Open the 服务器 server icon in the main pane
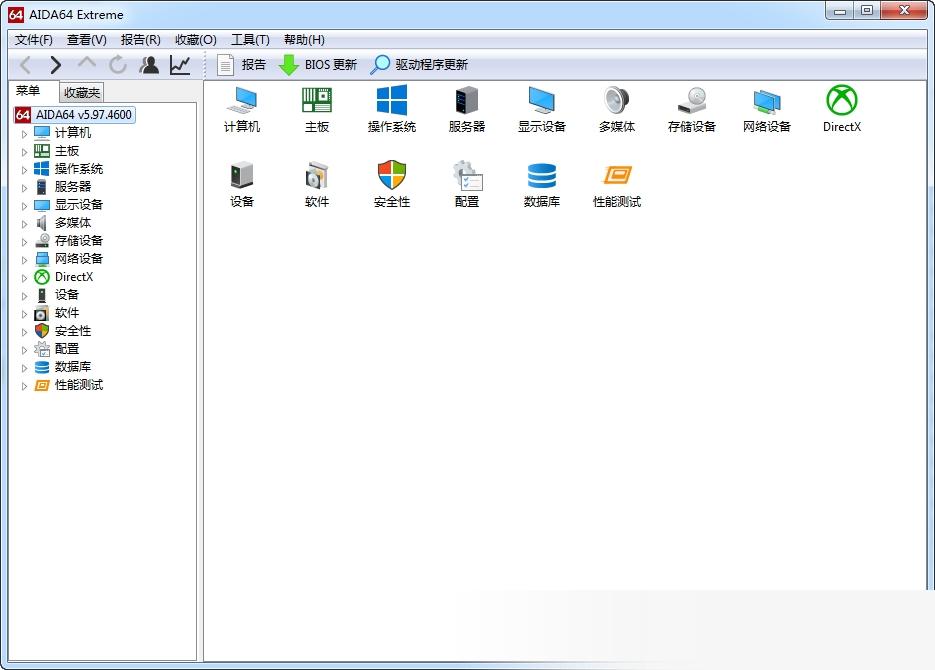Screen dimensions: 935x670 467,101
